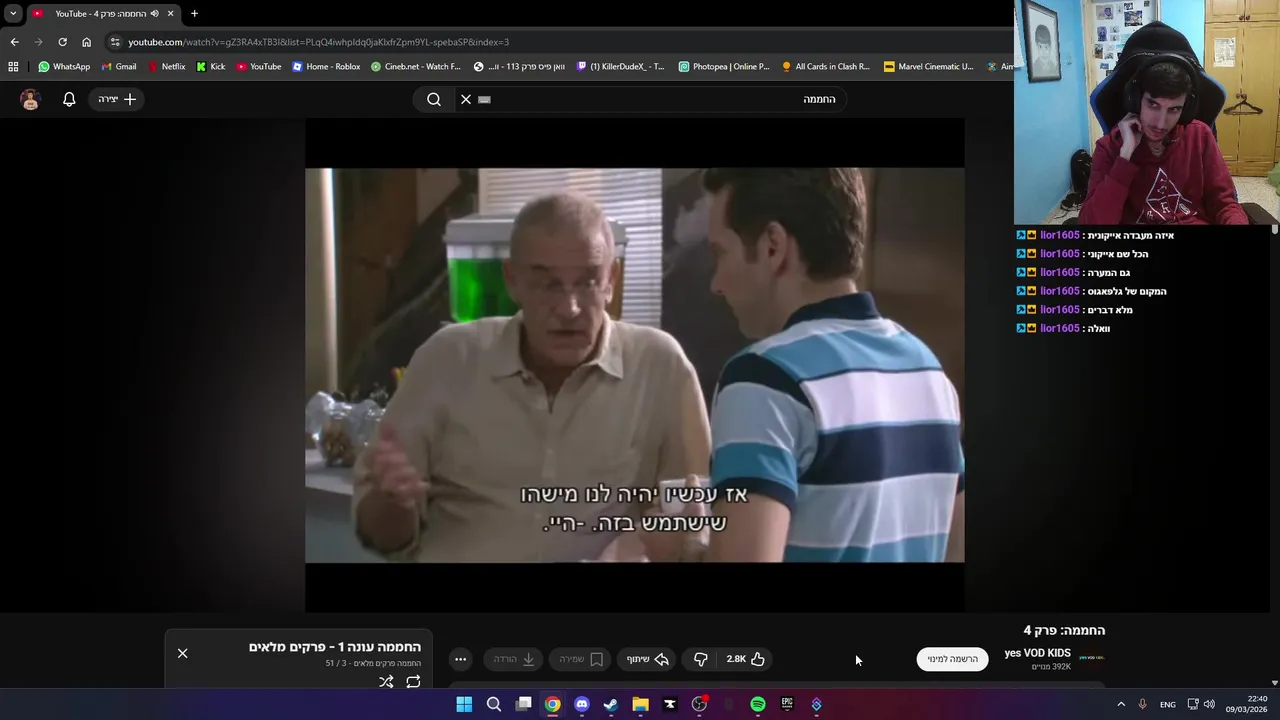Viewport: 1280px width, 720px height.
Task: Click chat message איזה מעבדה אייקונית
Action: click(x=1130, y=235)
